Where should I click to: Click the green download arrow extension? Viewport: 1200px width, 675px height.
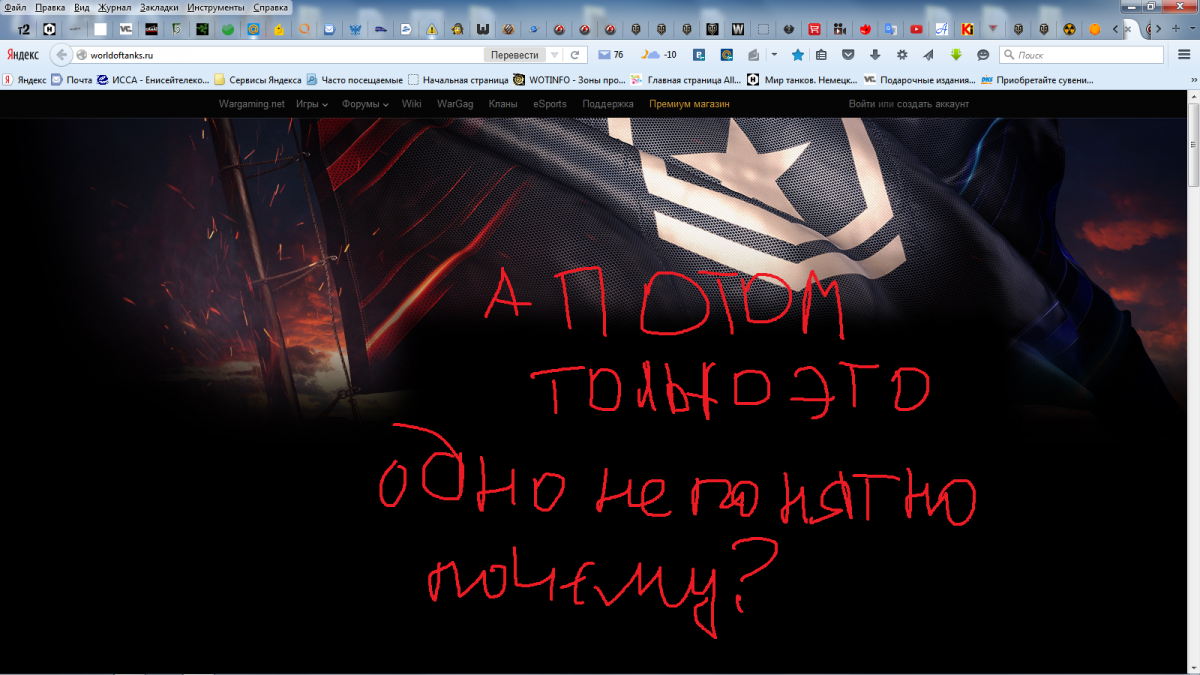[x=956, y=55]
